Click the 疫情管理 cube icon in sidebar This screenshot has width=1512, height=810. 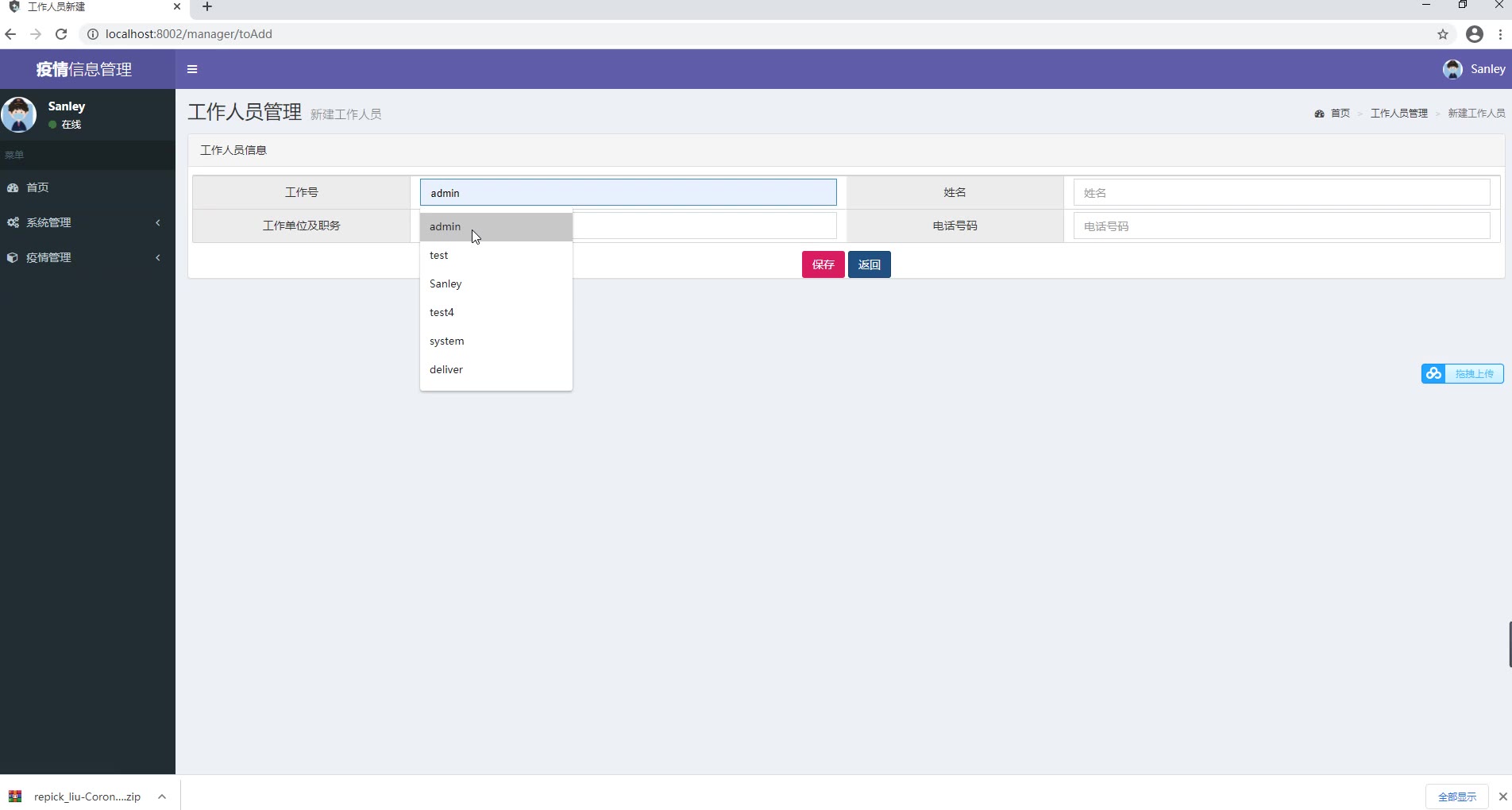[13, 257]
